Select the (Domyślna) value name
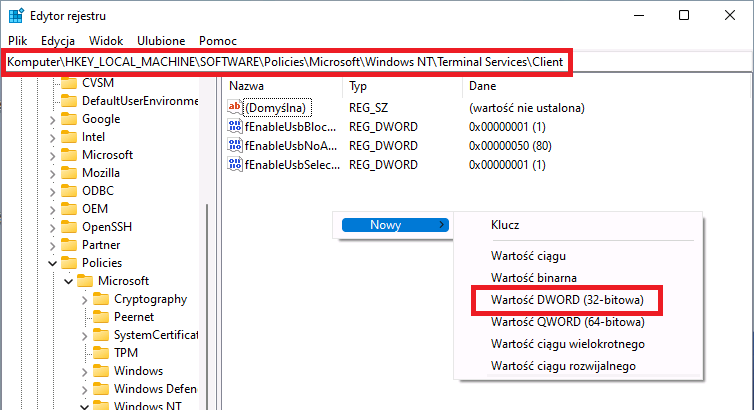 (276, 108)
